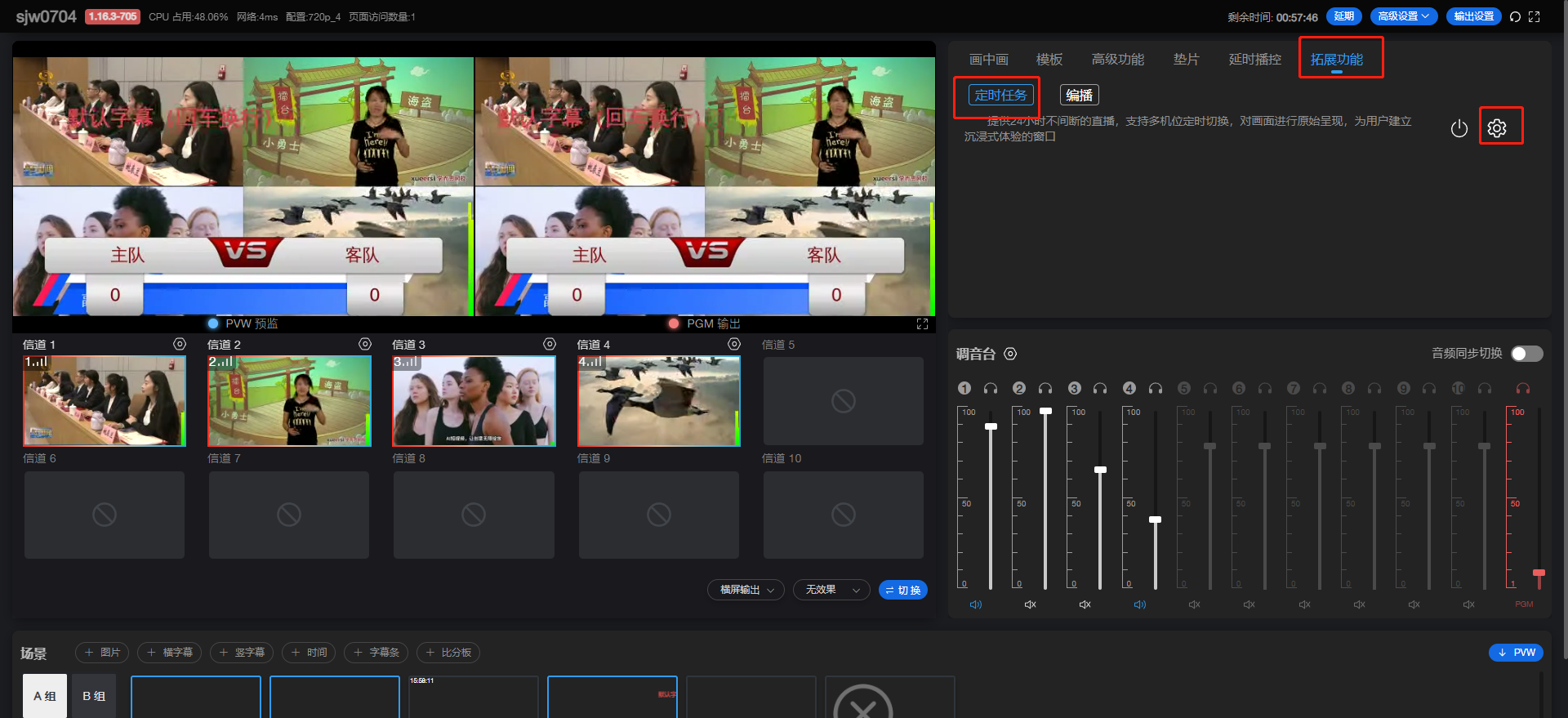Switch to the 画中画 tab
The height and width of the screenshot is (718, 1568).
[988, 60]
